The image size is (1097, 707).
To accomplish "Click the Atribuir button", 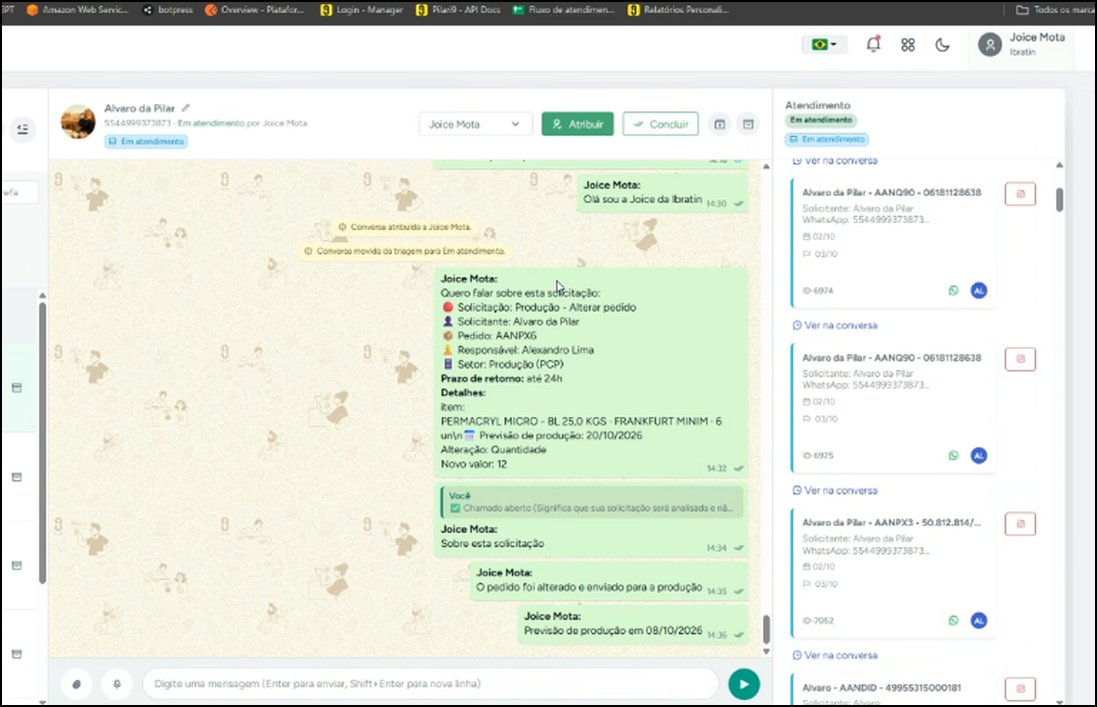I will coord(577,124).
